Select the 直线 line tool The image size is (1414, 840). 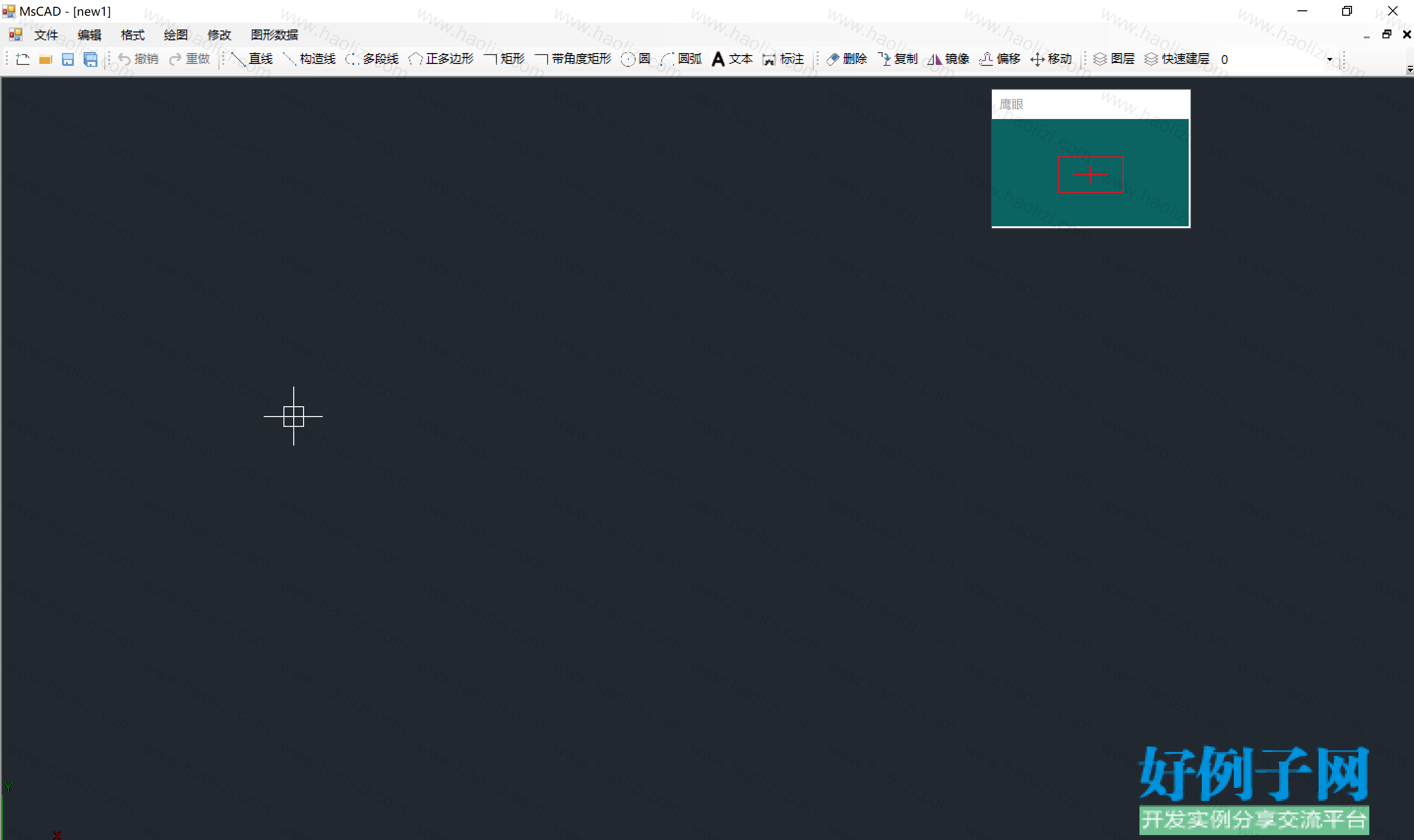pyautogui.click(x=252, y=59)
